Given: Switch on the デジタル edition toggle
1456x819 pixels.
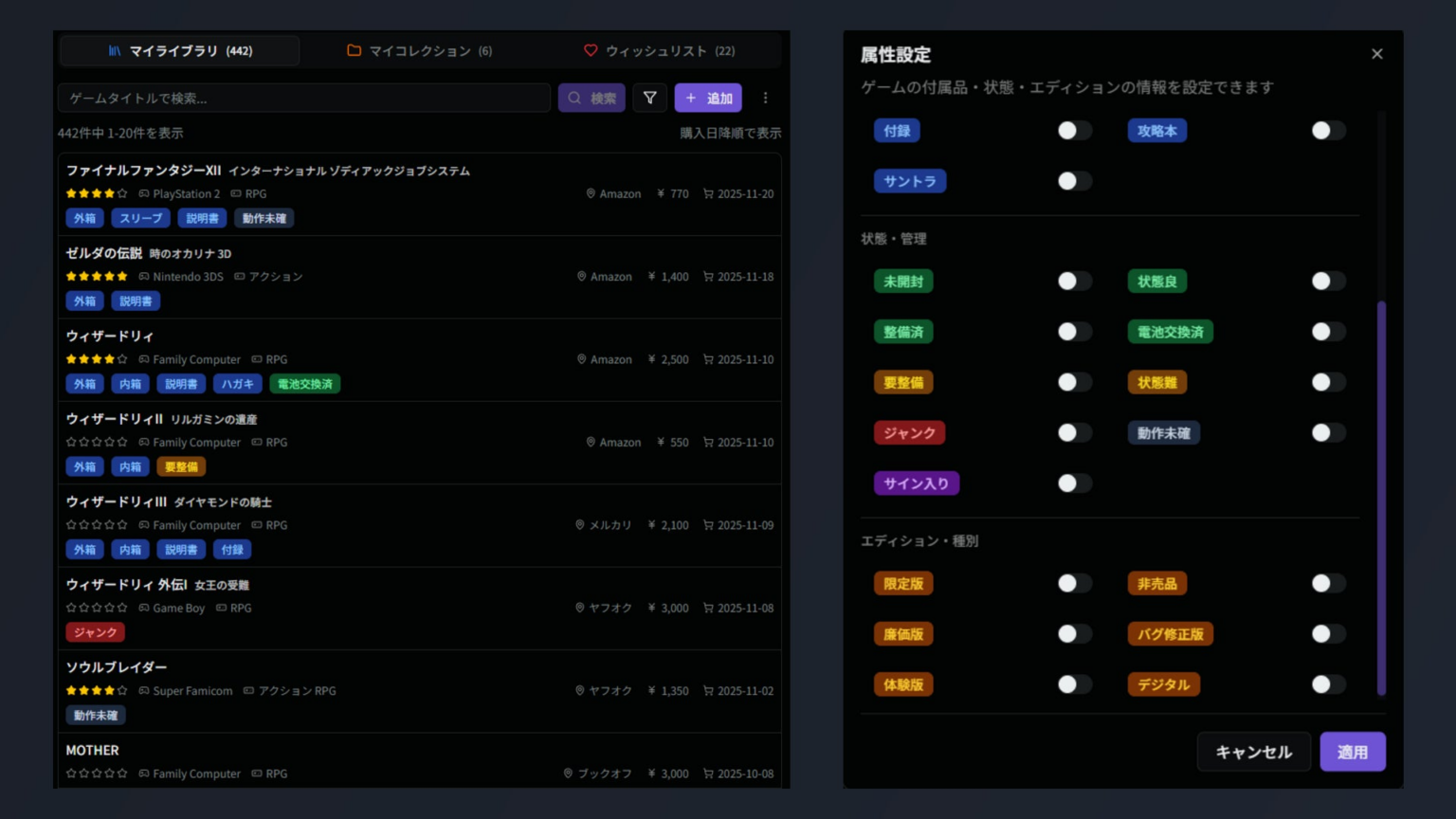Looking at the screenshot, I should (1328, 684).
